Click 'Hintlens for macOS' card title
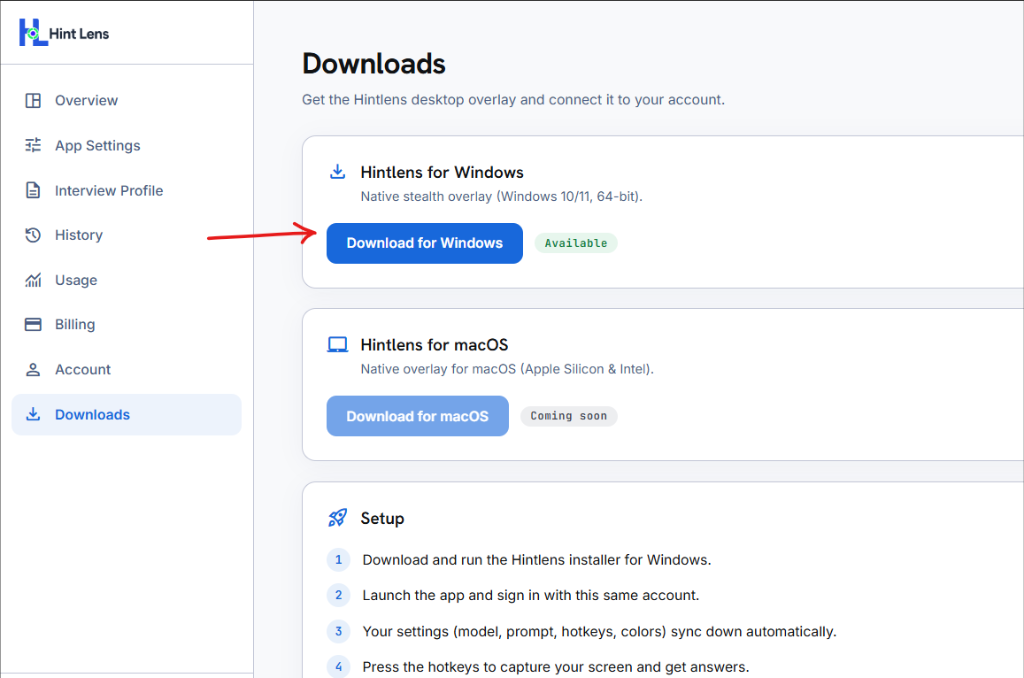Screen dimensions: 1024x678 pos(434,345)
